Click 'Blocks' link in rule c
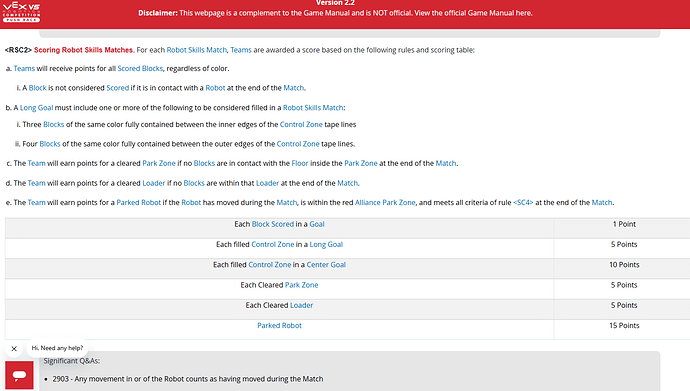This screenshot has width=690, height=391. click(204, 163)
